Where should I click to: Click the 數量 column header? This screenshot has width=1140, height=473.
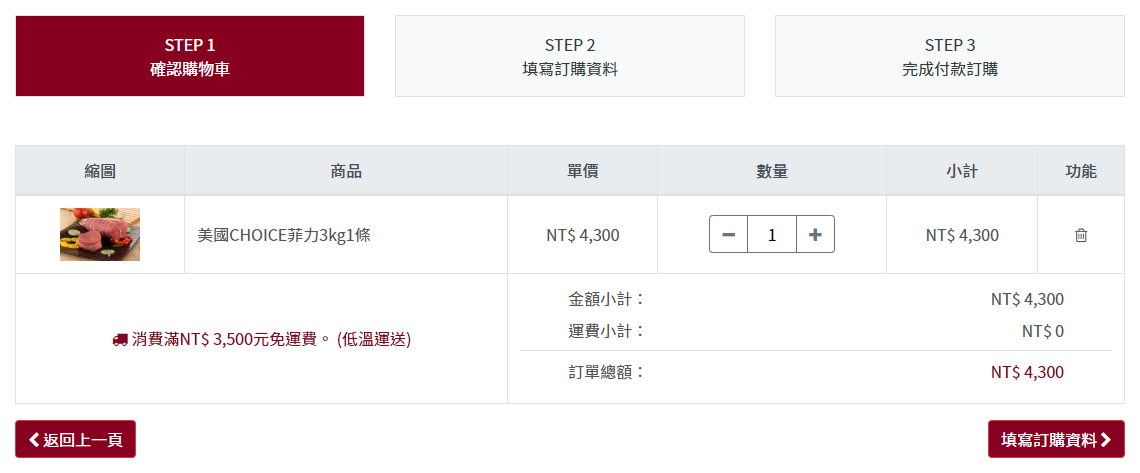(x=771, y=171)
